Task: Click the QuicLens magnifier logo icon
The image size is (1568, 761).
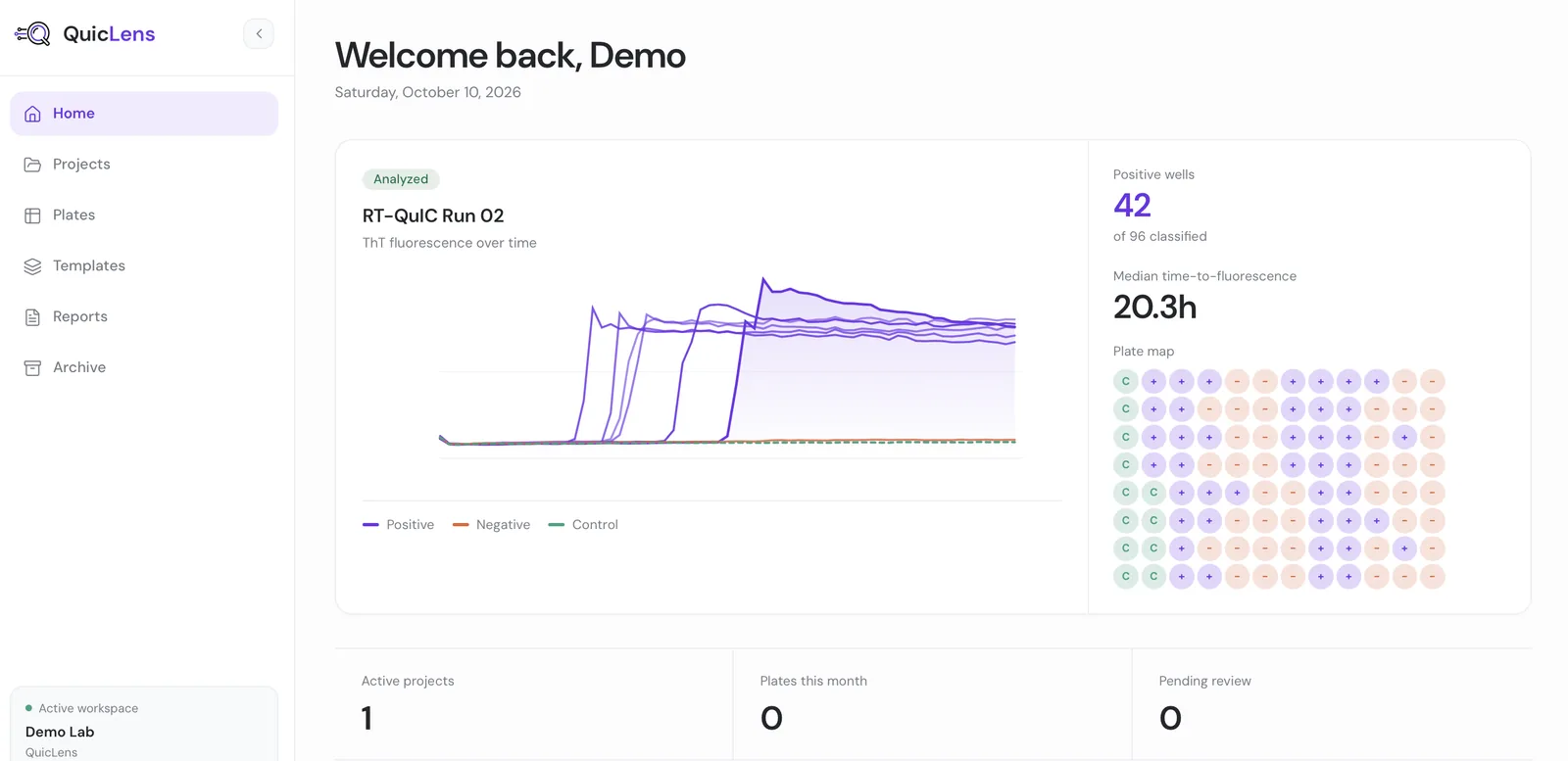Action: tap(32, 34)
